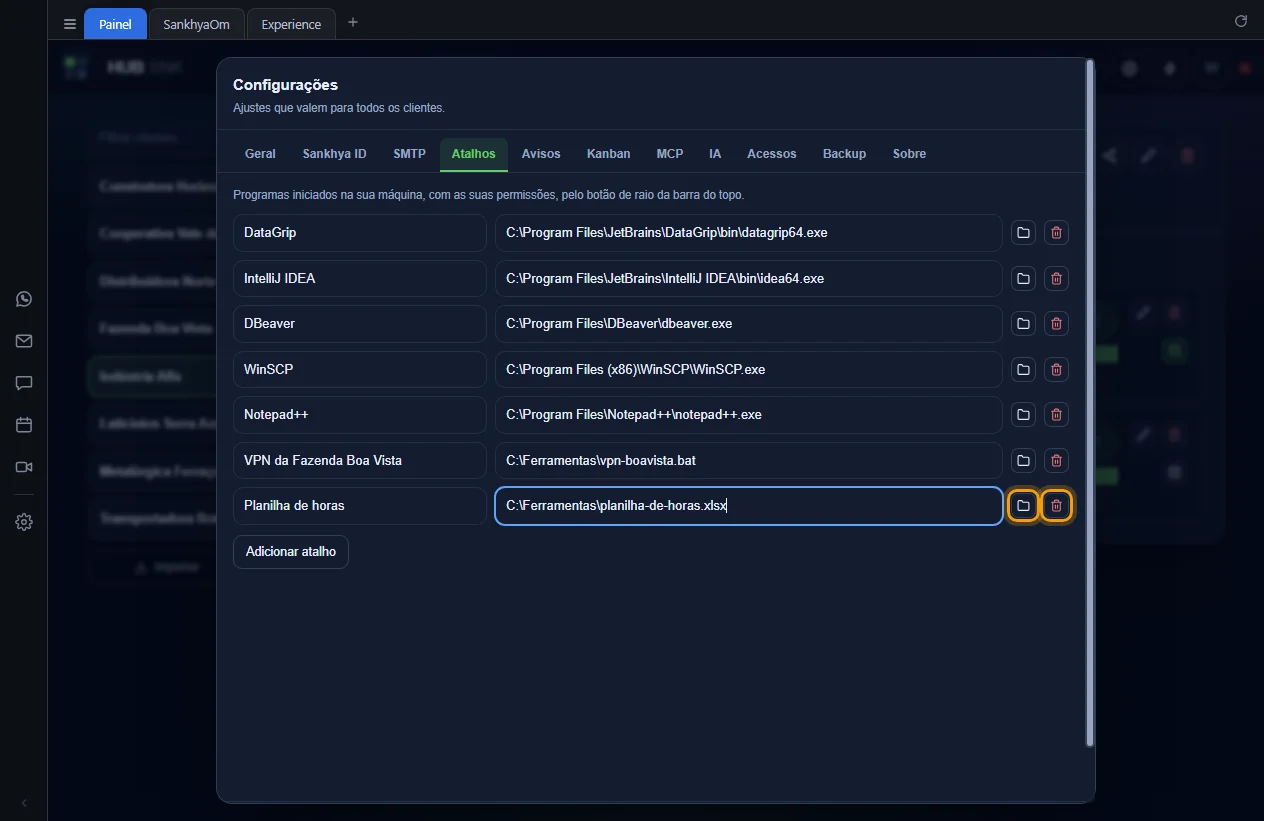Open the Experience top tab

[x=291, y=24]
